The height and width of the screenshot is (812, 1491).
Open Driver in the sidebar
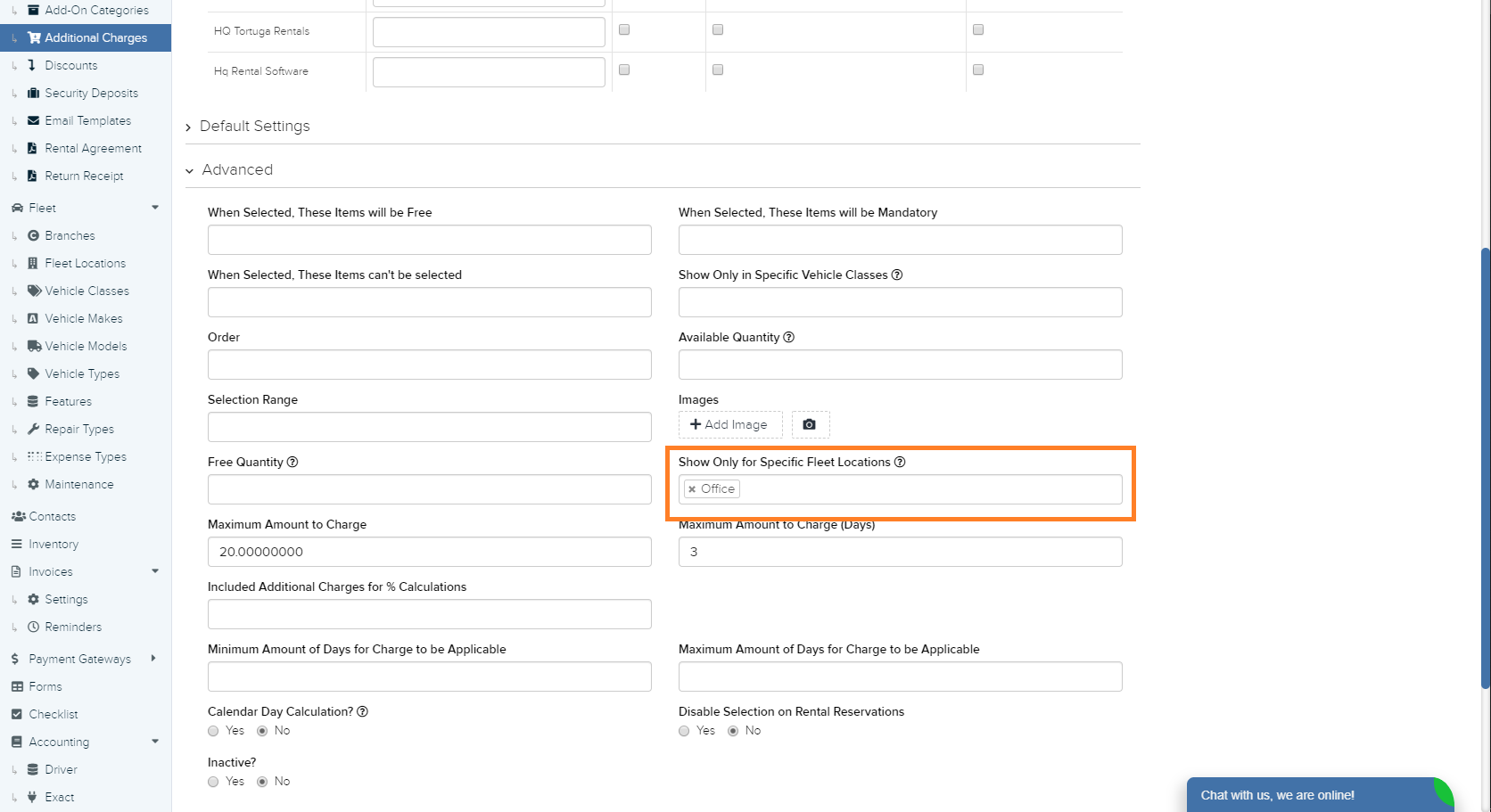pos(61,769)
